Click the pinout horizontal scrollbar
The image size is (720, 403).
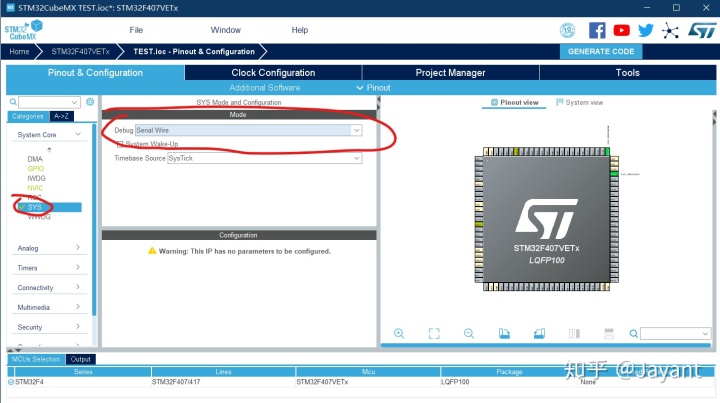[x=546, y=345]
